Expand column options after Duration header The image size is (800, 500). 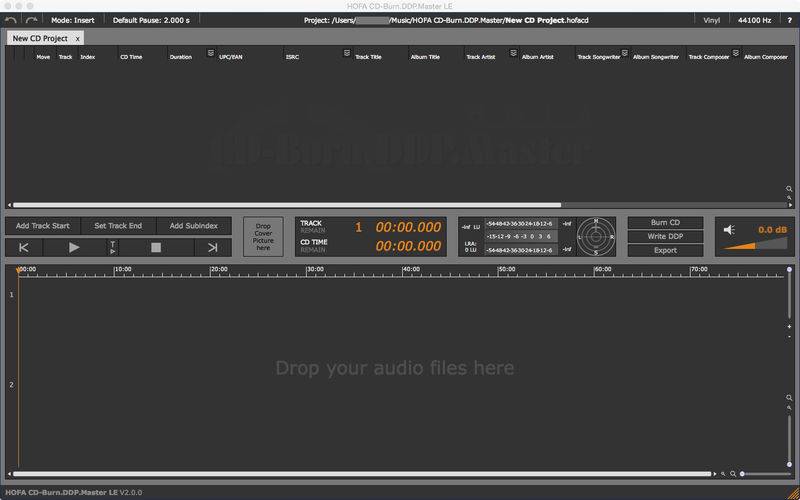[210, 53]
